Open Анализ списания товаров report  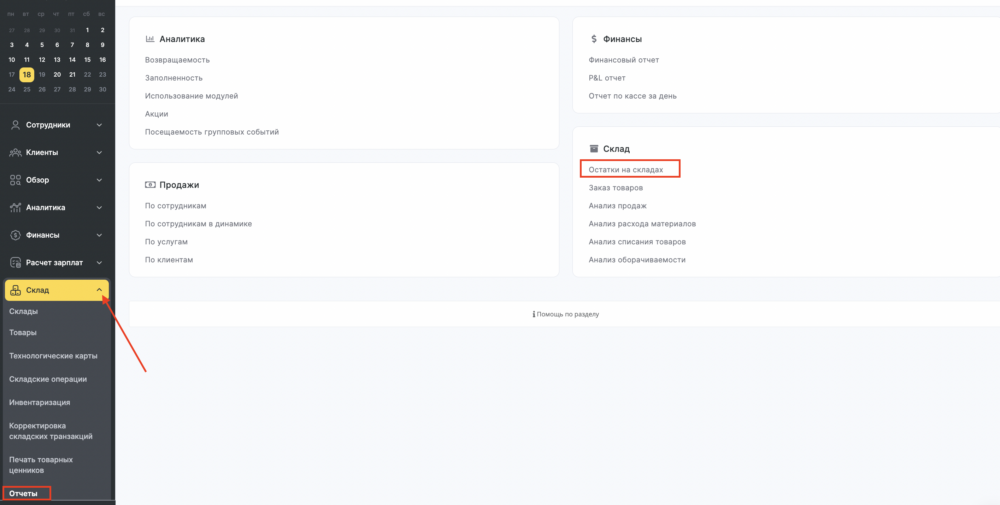click(x=637, y=242)
